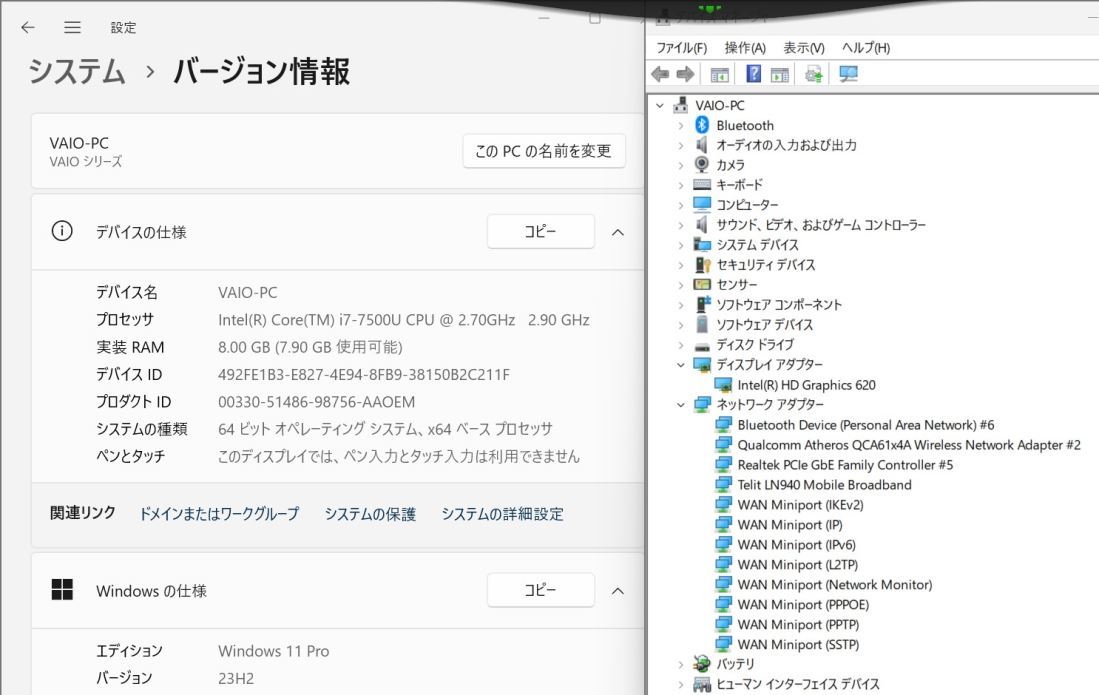Viewport: 1099px width, 695px height.
Task: Click the カメラ webcam icon
Action: click(702, 165)
